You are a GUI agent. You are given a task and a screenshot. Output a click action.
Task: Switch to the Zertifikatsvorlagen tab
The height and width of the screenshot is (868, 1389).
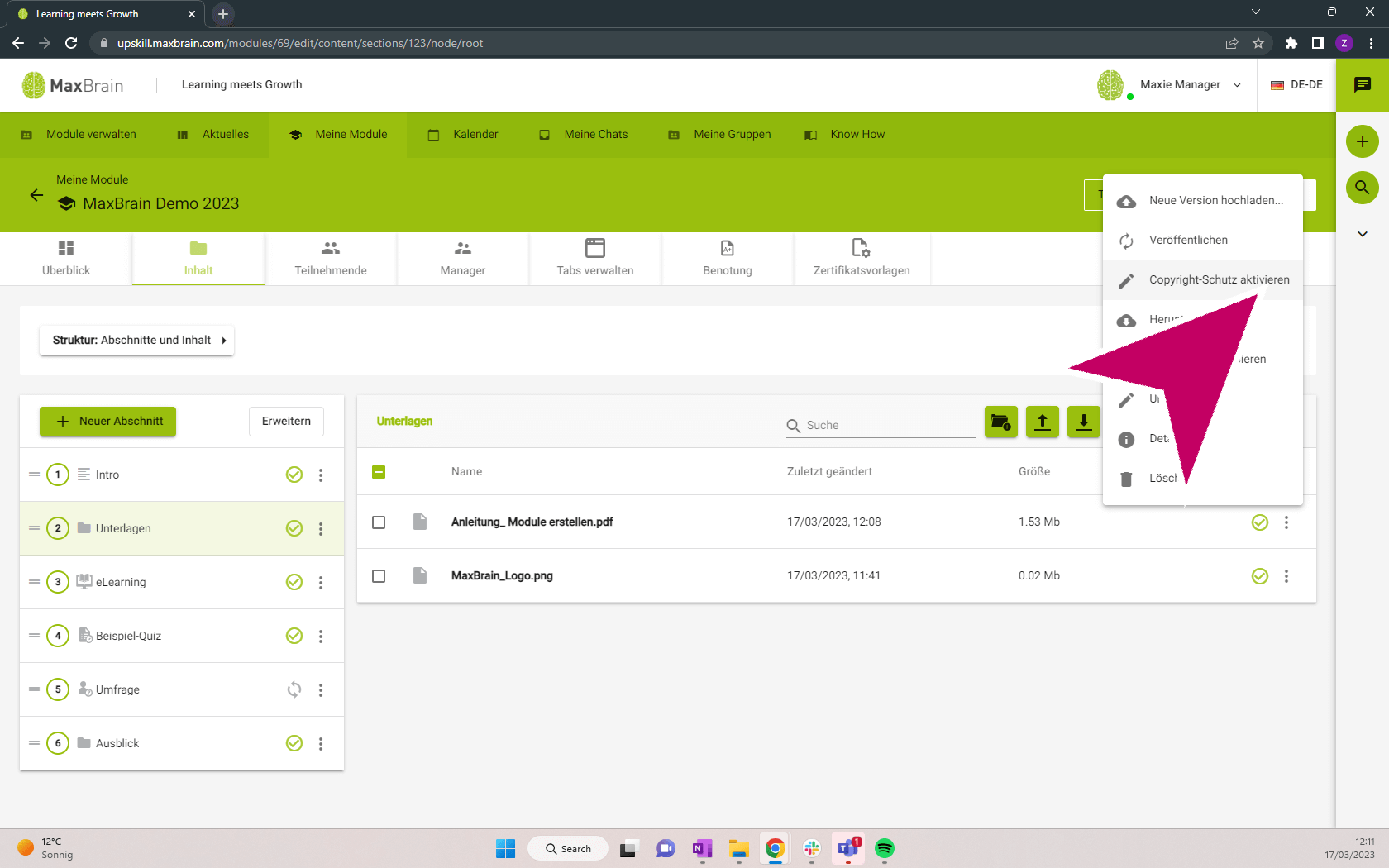[862, 259]
